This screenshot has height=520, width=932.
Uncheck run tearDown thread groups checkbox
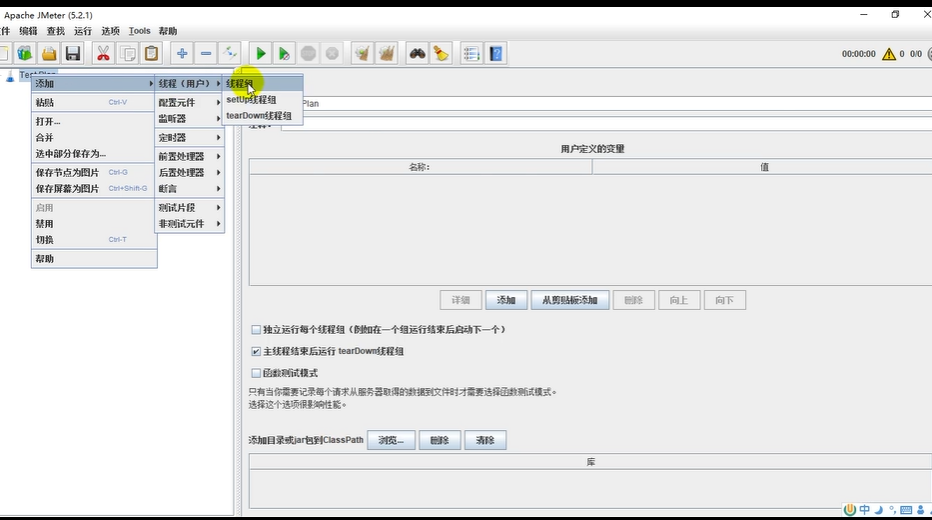(256, 351)
